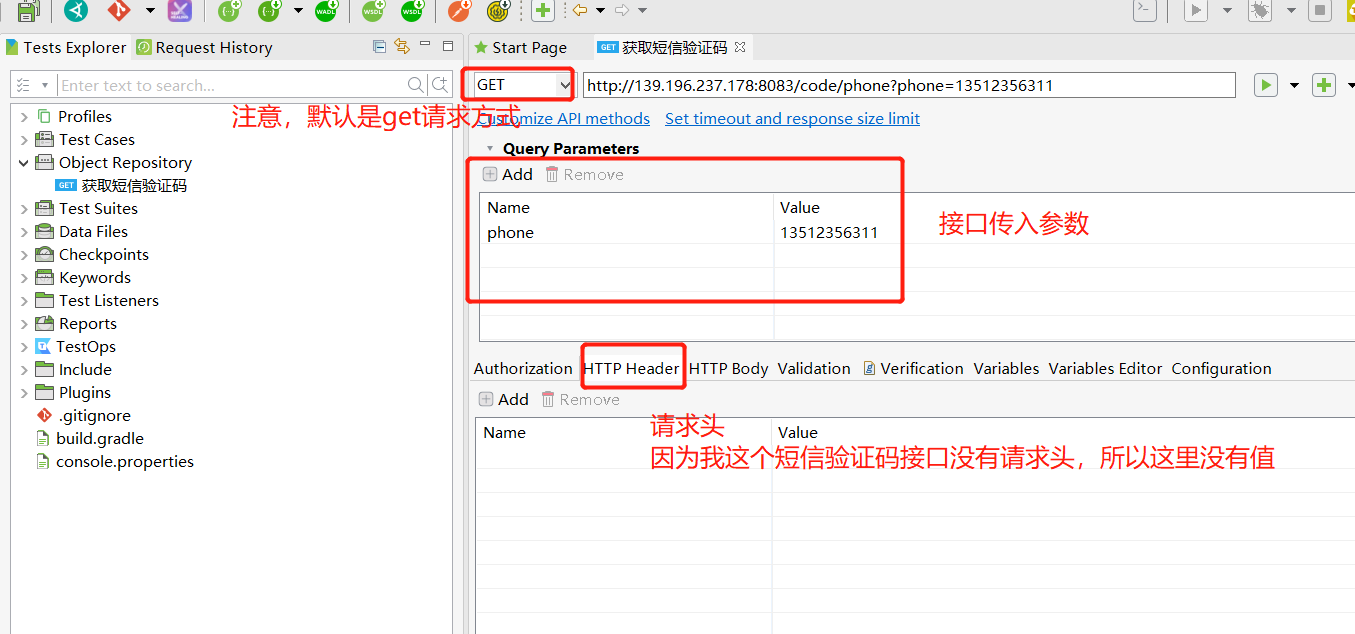
Task: Add a new HTTP Header row
Action: tap(503, 398)
